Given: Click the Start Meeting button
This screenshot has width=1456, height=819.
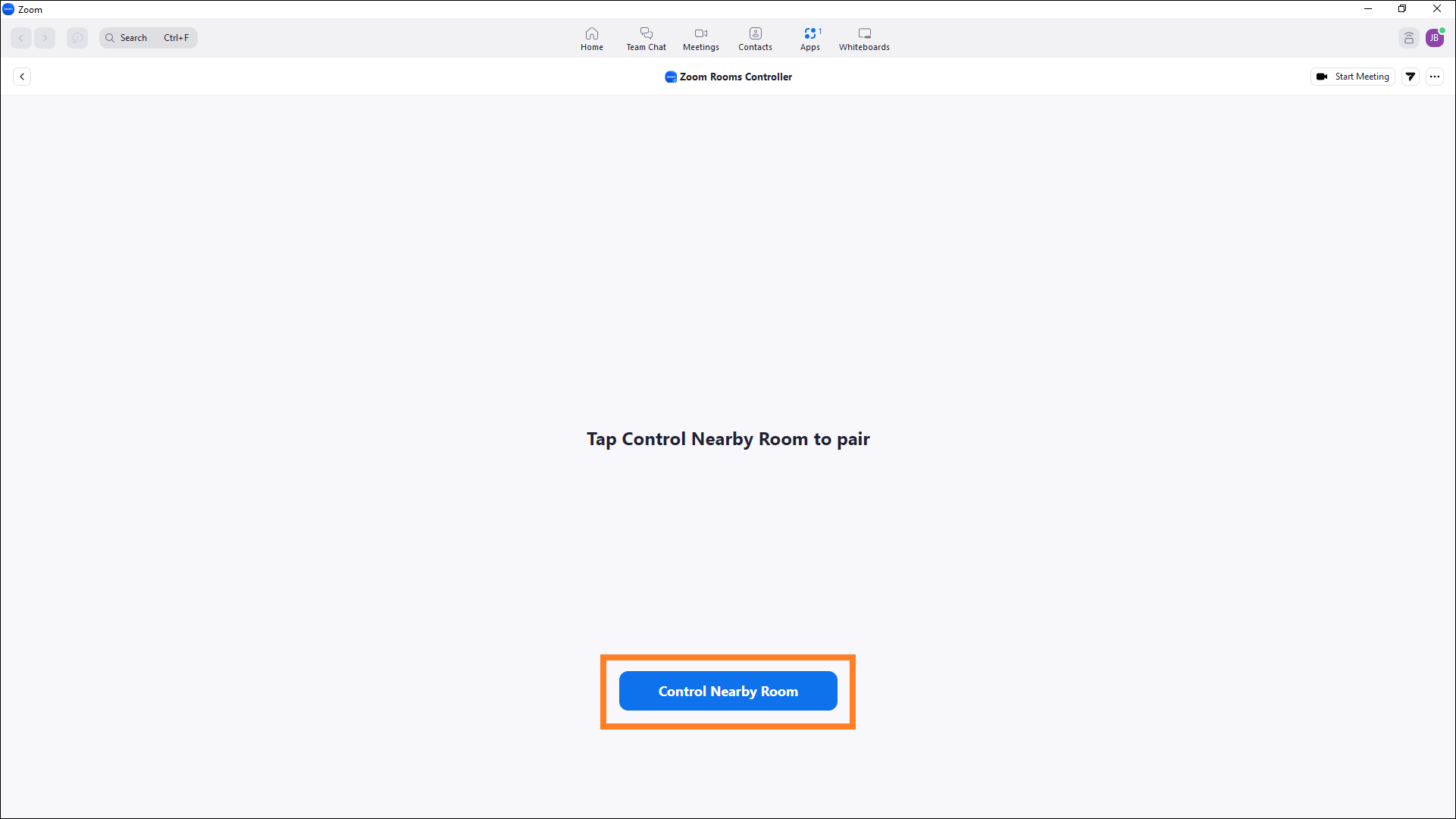Looking at the screenshot, I should click(1353, 77).
